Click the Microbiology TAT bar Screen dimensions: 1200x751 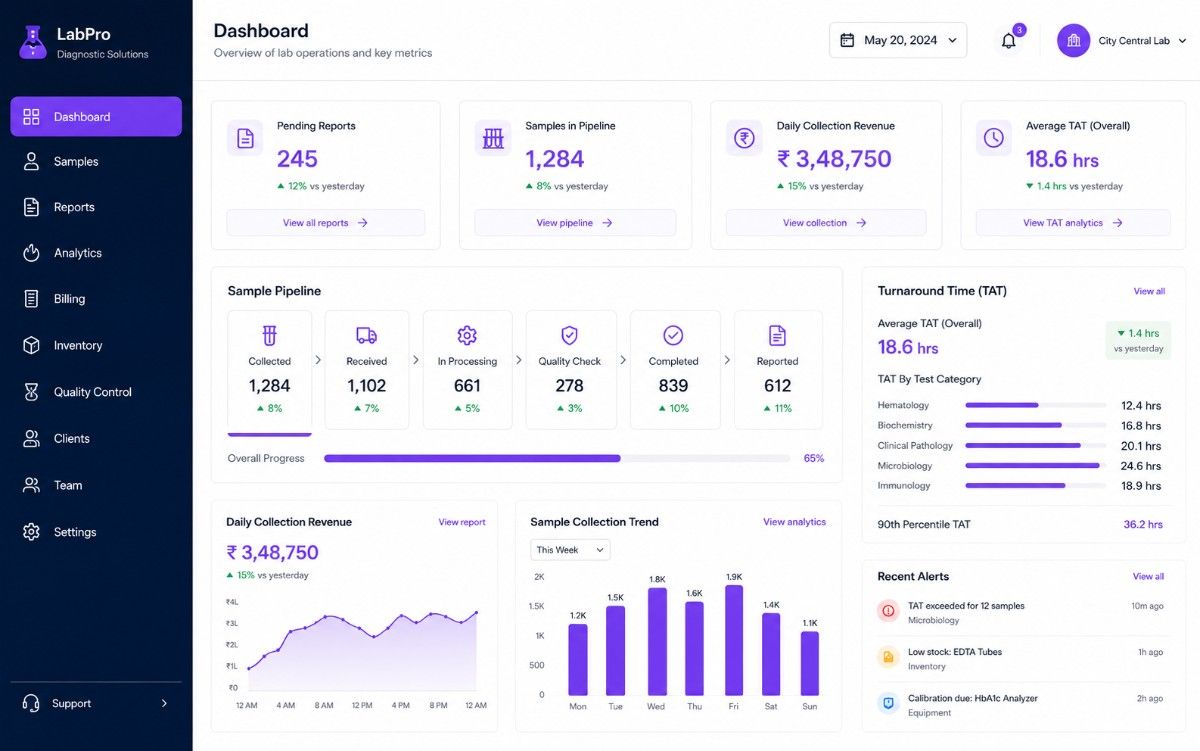[1036, 465]
